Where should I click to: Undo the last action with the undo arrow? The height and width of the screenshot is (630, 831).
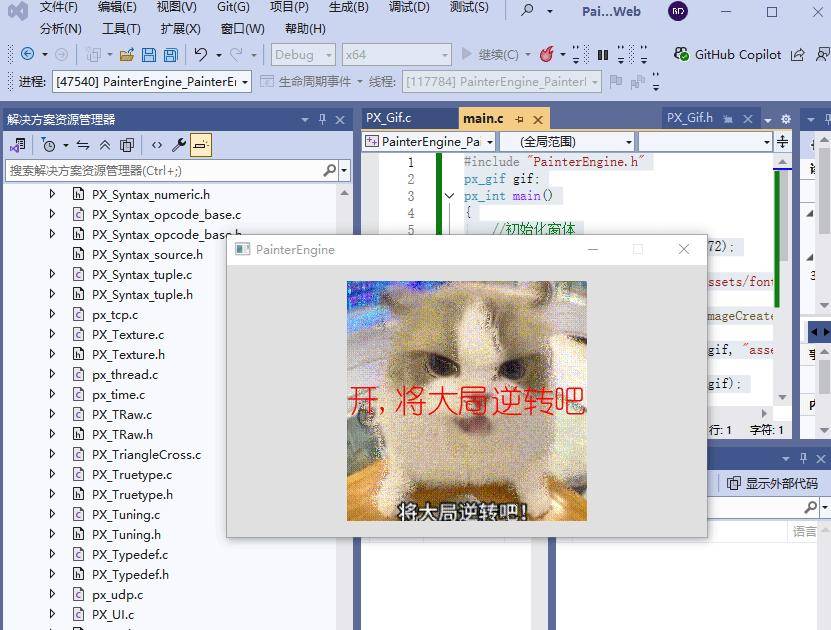200,54
